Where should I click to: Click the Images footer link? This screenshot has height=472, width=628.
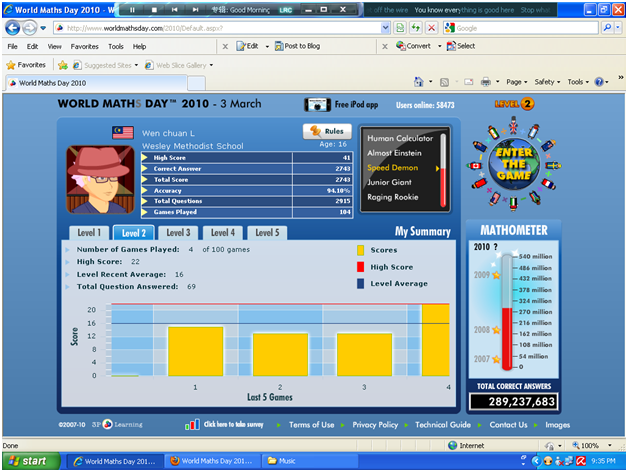558,425
